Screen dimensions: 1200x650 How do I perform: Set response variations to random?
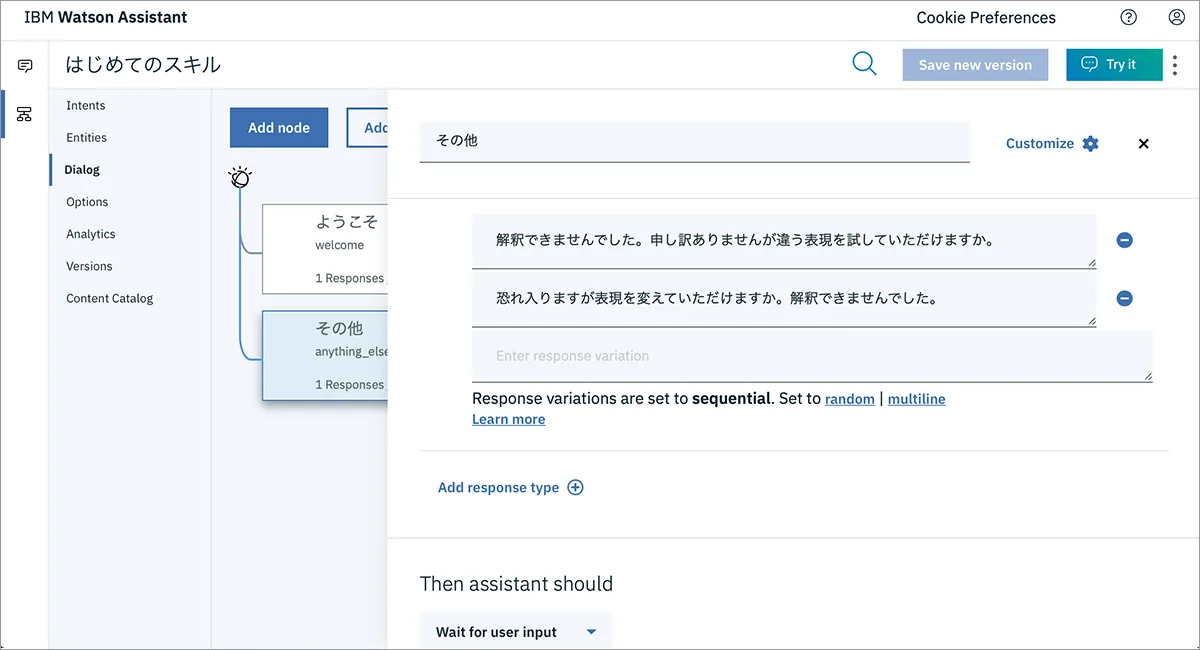click(850, 398)
